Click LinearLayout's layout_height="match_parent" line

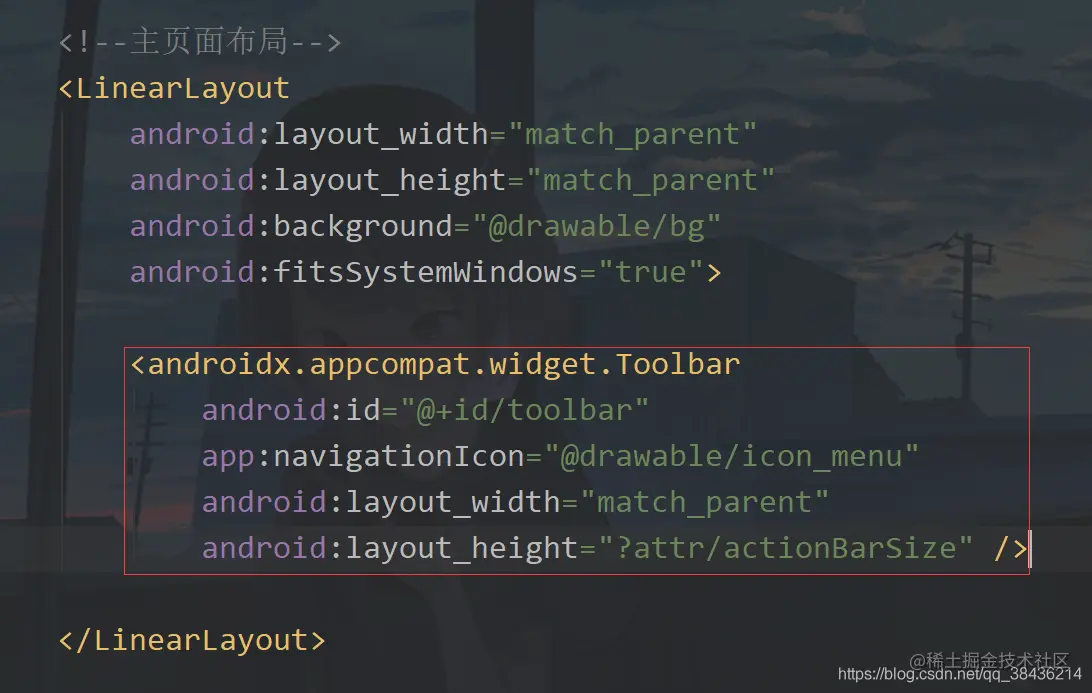452,180
